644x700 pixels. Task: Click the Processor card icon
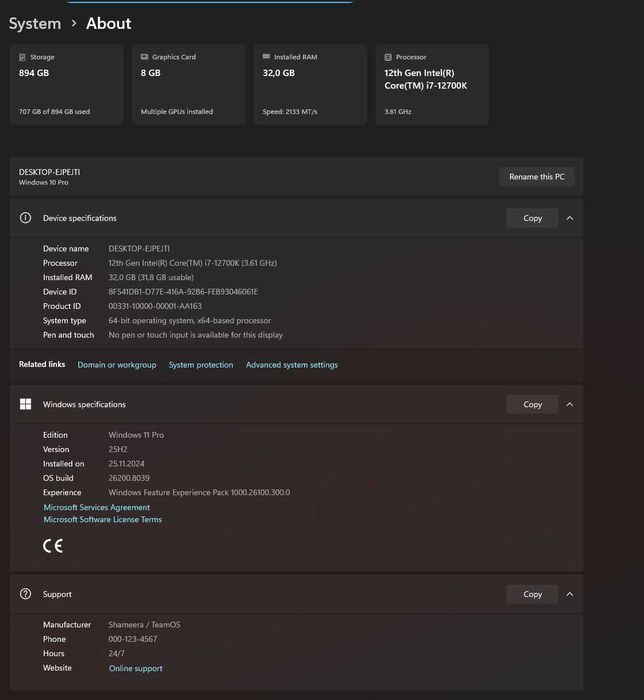click(388, 57)
